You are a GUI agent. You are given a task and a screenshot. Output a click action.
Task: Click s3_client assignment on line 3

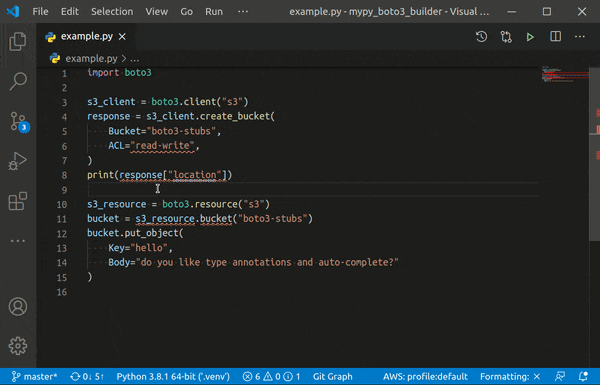[x=168, y=102]
